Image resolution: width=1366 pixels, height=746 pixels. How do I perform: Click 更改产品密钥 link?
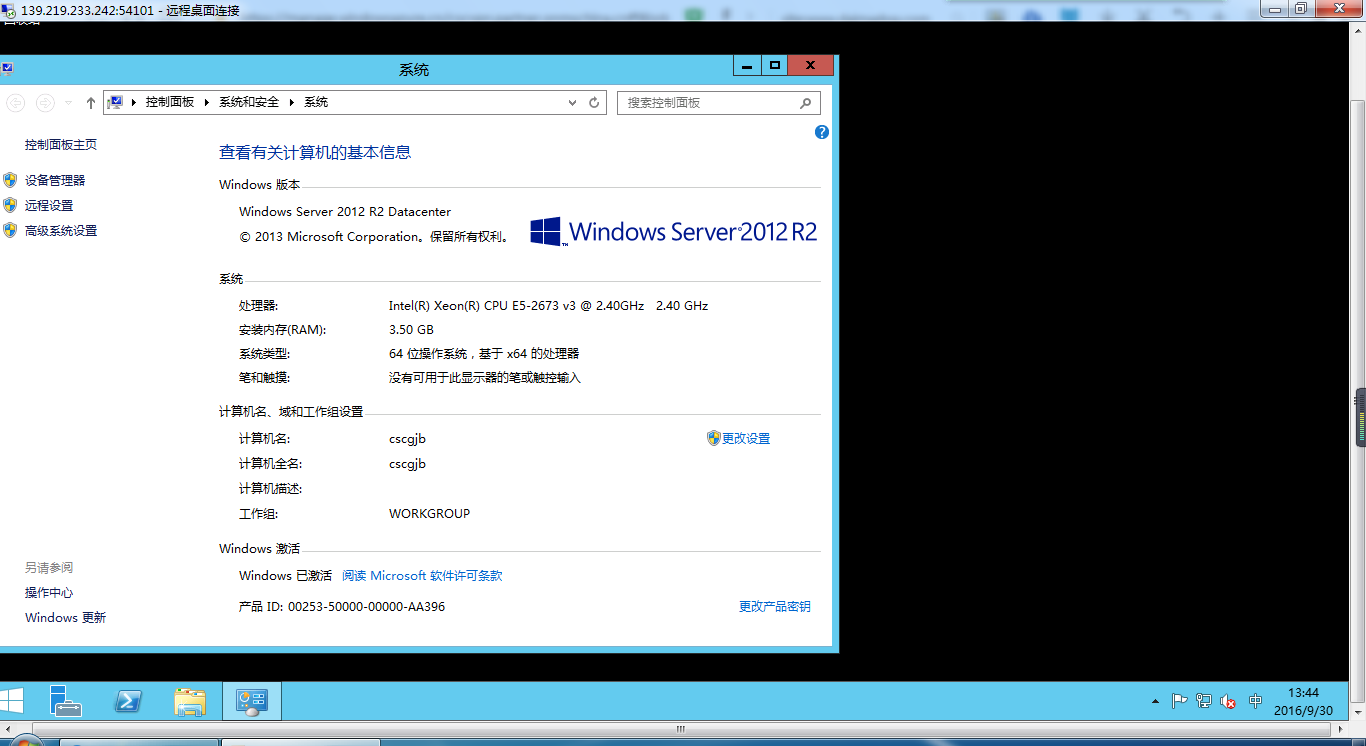[x=775, y=606]
